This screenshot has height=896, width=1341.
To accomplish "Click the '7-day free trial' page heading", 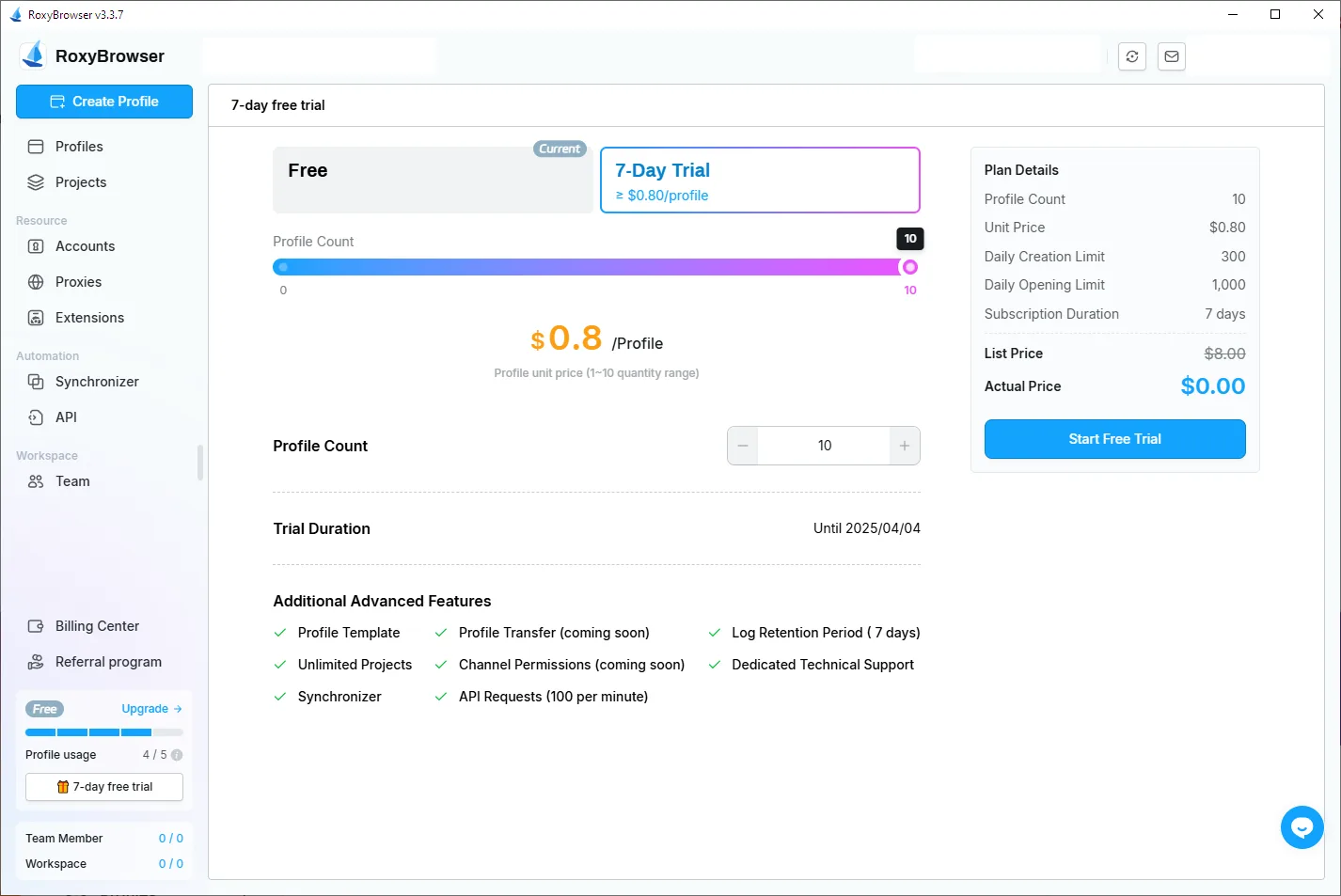I will [278, 105].
